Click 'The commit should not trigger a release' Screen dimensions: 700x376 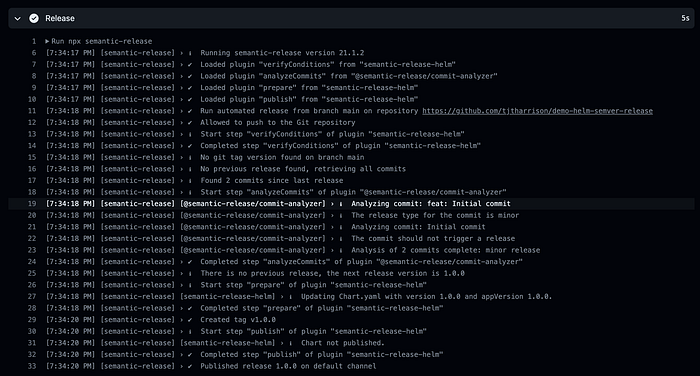[x=433, y=238]
